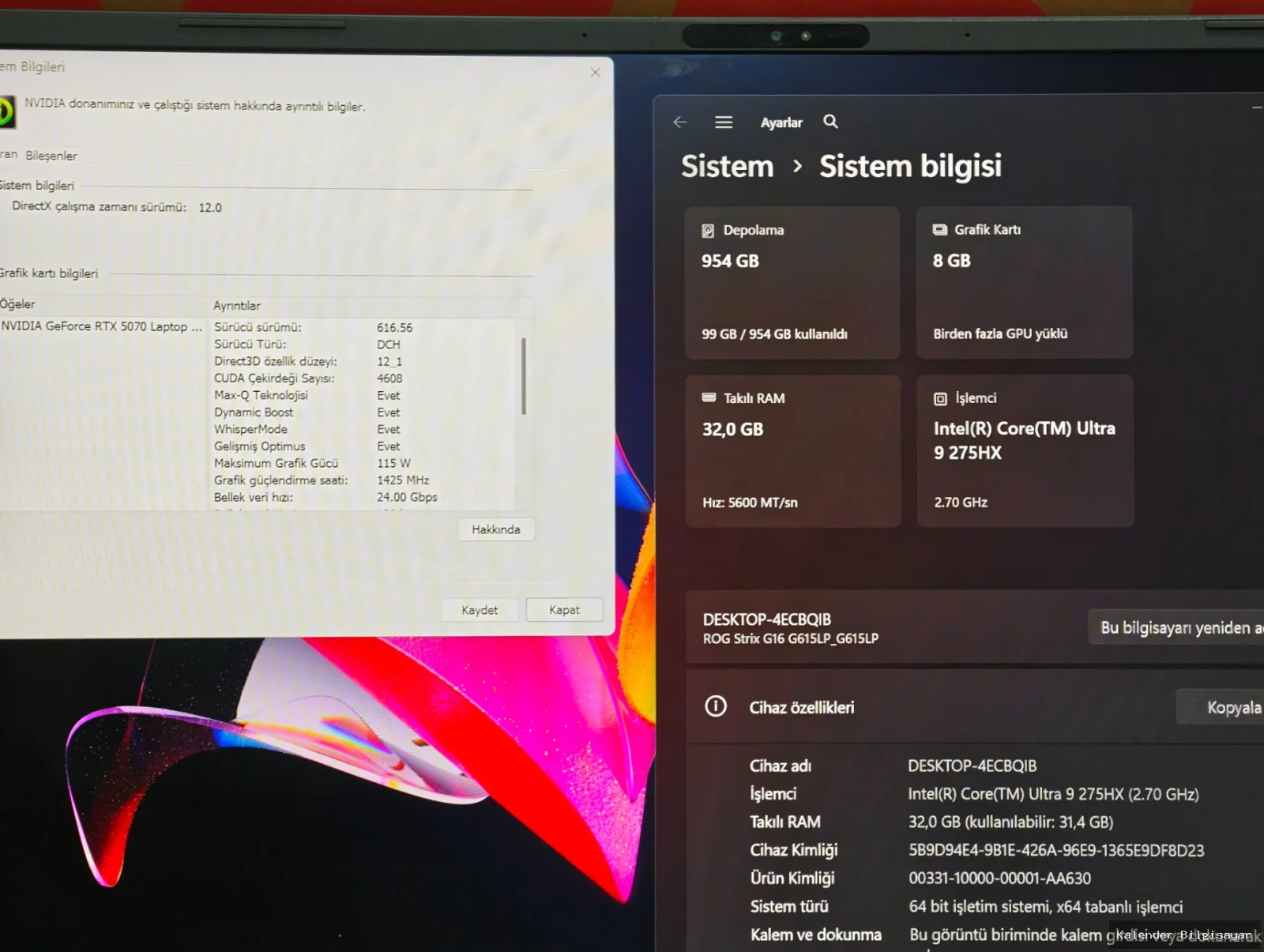Screen dimensions: 1264x952
Task: Click the Cihaz özellikleri info icon
Action: [716, 706]
